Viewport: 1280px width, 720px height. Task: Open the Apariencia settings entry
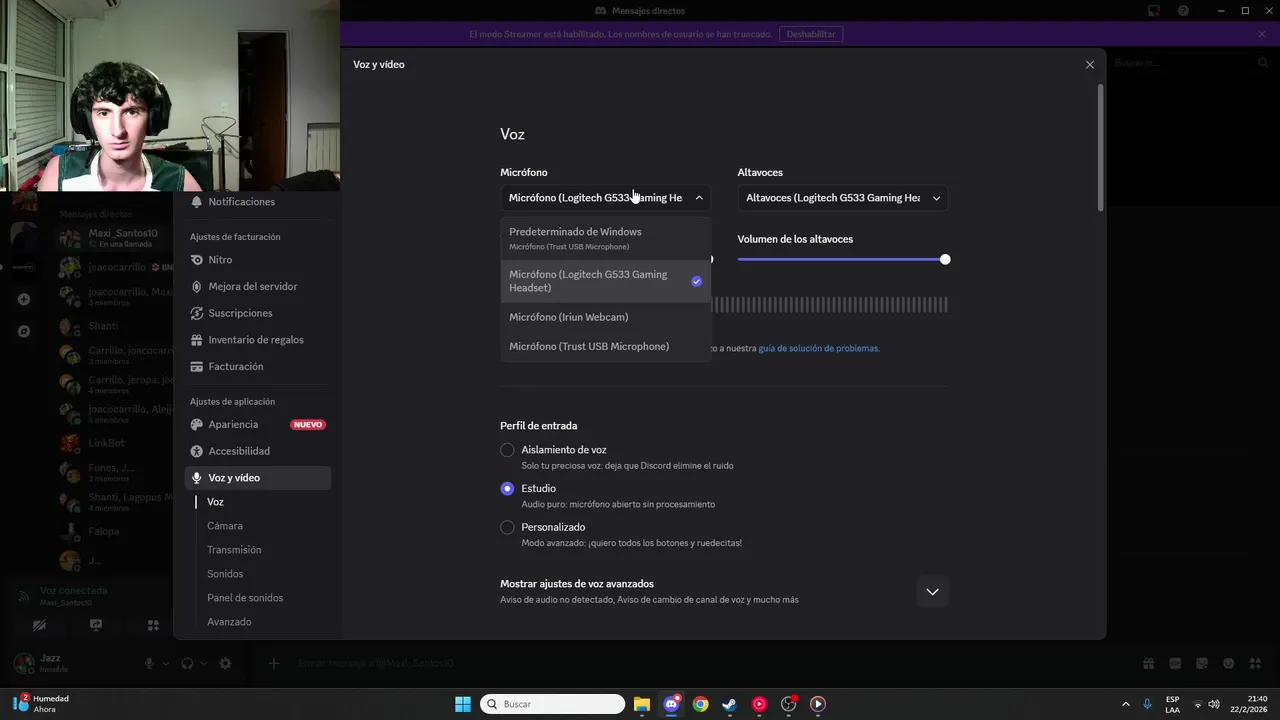[x=258, y=425]
